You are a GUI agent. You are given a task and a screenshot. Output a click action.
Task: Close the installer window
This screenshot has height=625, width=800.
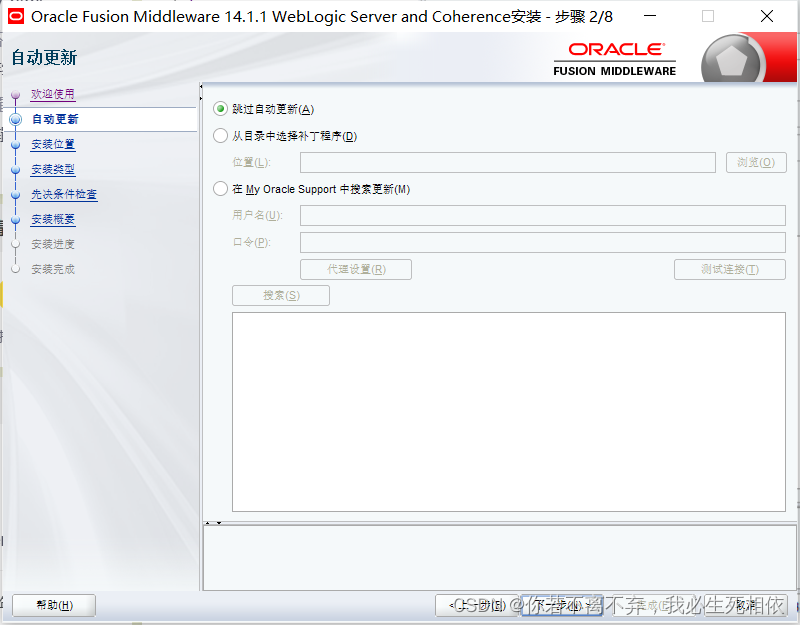point(767,16)
